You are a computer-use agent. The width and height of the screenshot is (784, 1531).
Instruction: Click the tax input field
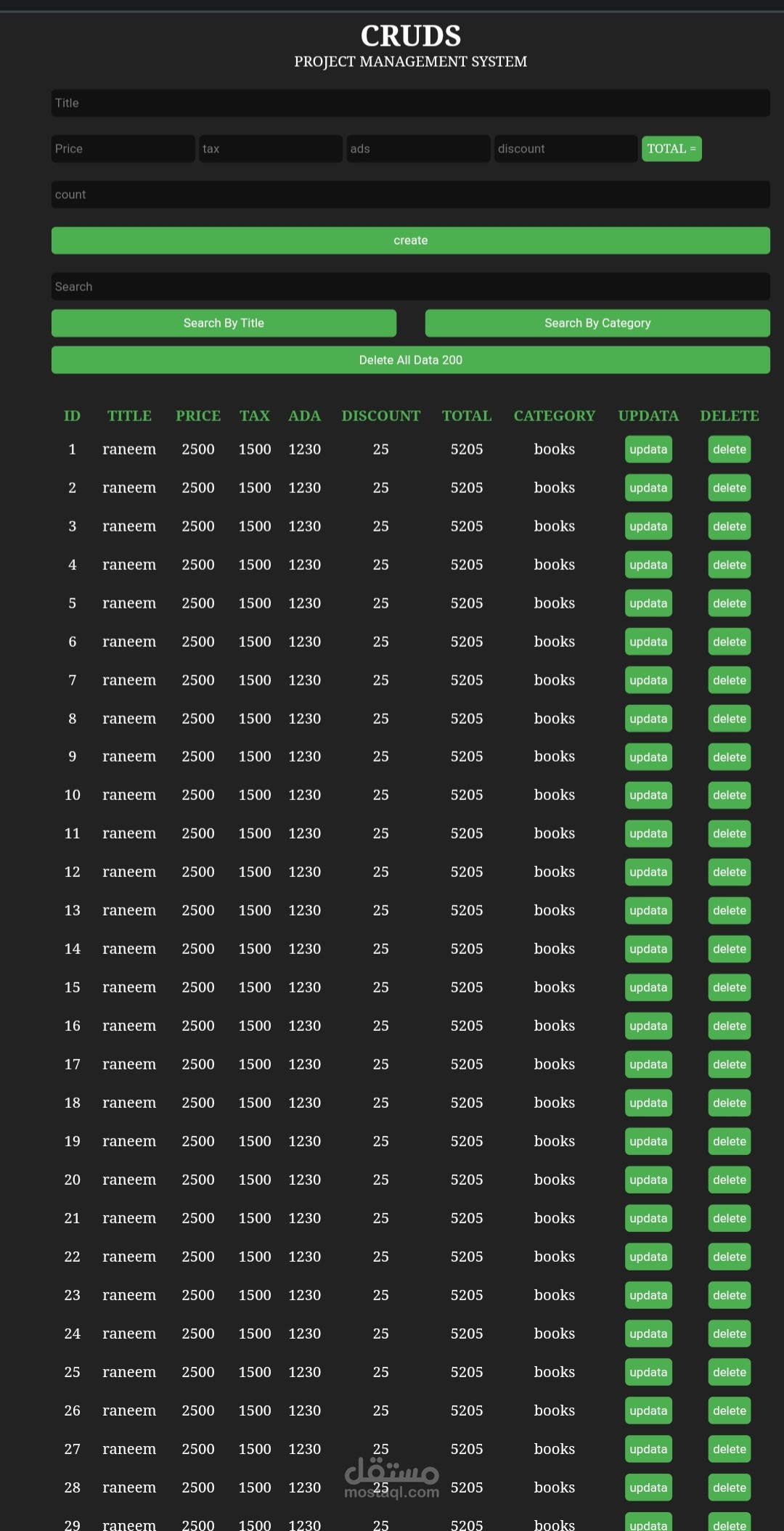(270, 149)
